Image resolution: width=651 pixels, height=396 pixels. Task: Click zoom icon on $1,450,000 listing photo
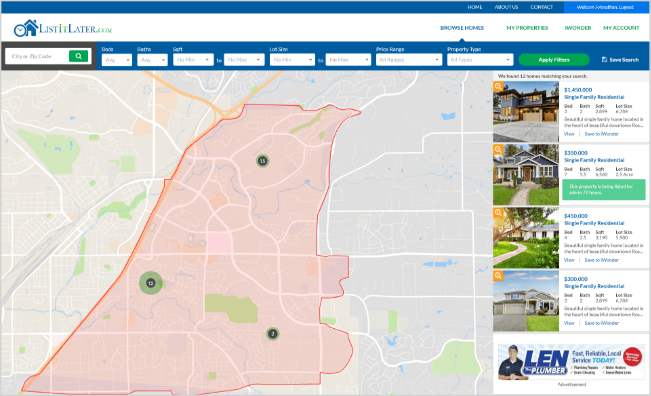[x=498, y=86]
